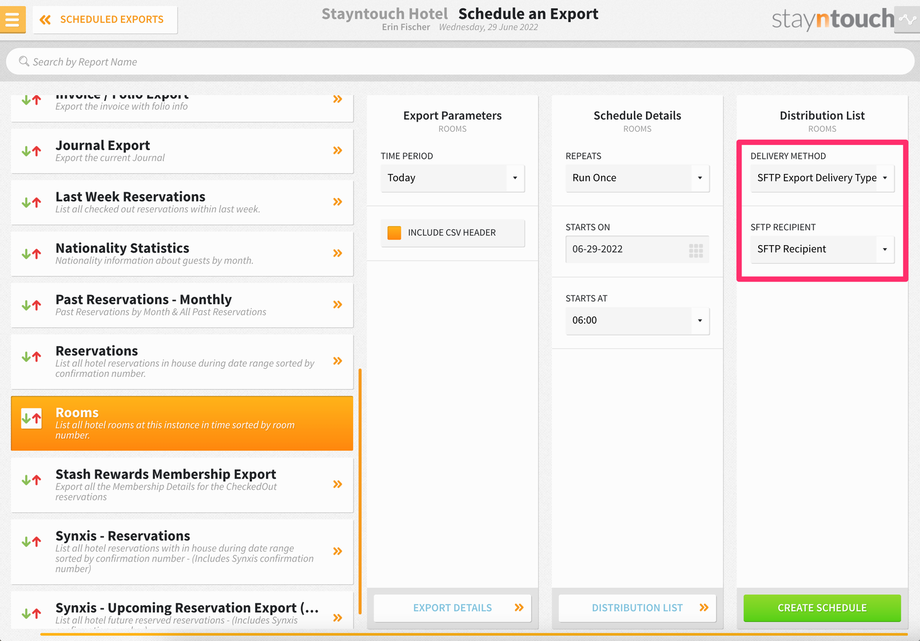The image size is (920, 641).
Task: Go back to Scheduled Exports
Action: [105, 19]
